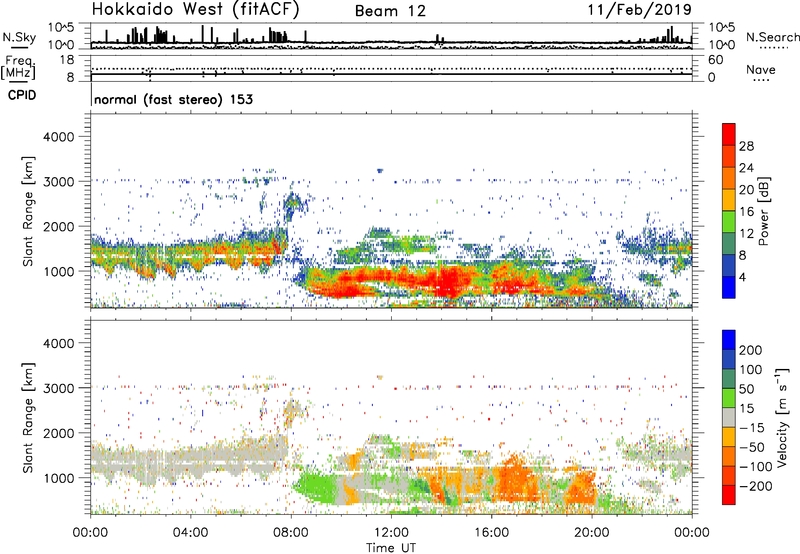800x554 pixels.
Task: Click the 08:00 time axis label
Action: (291, 533)
